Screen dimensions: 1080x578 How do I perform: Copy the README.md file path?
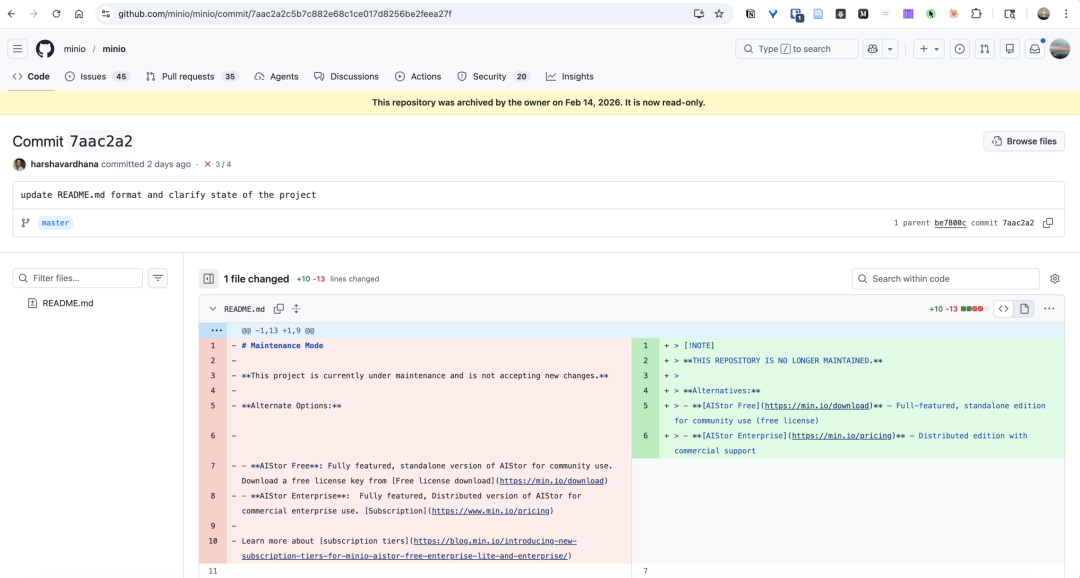tap(279, 309)
